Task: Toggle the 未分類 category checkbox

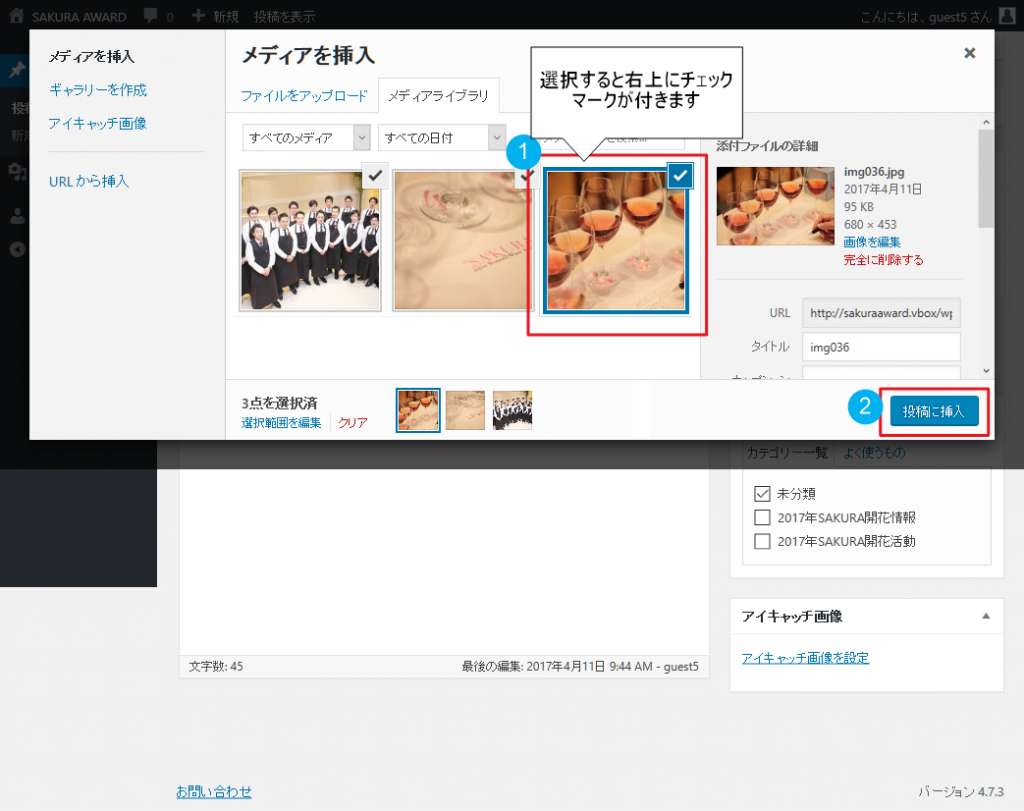Action: click(762, 494)
